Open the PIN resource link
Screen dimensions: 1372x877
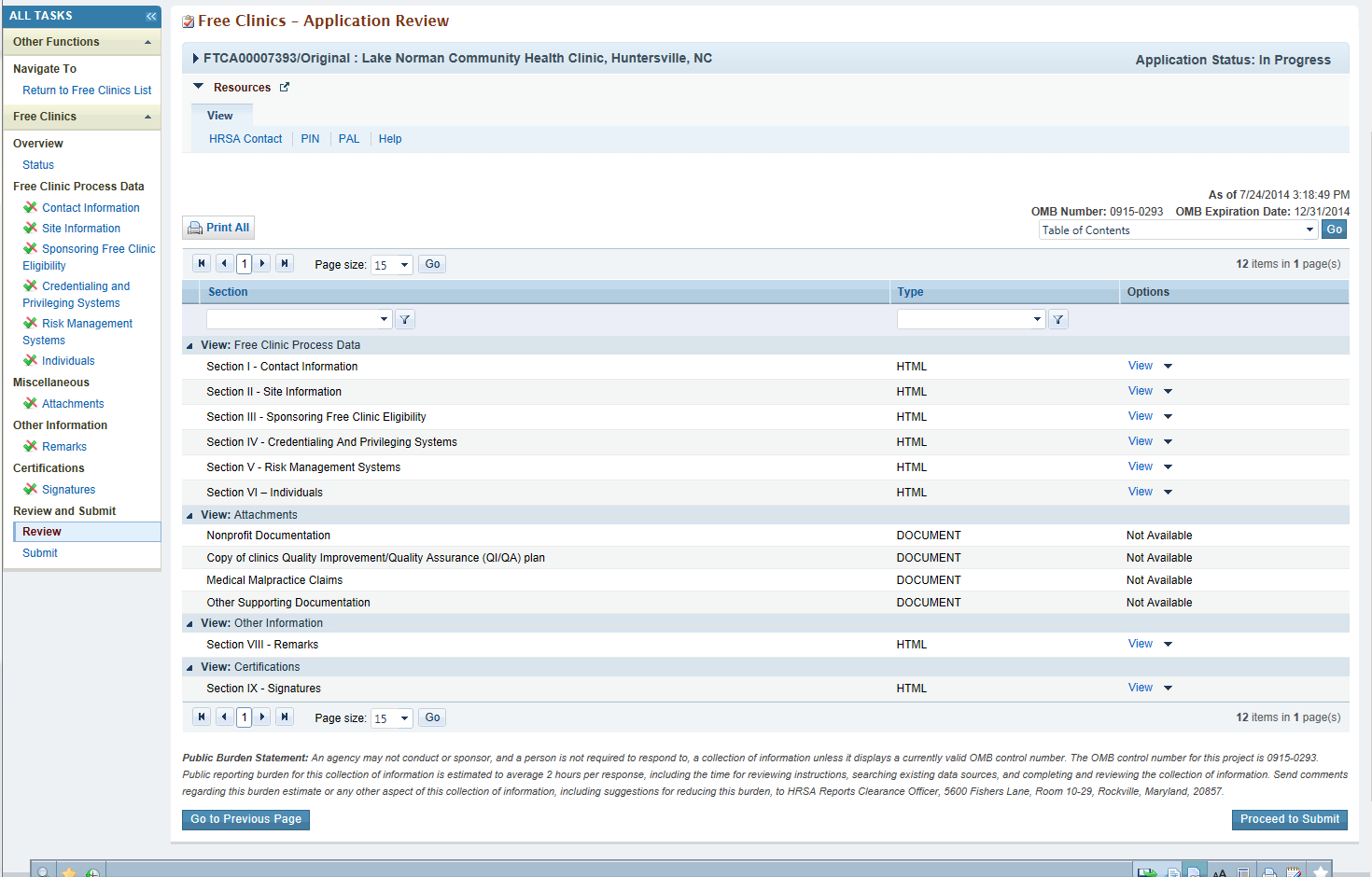[310, 139]
